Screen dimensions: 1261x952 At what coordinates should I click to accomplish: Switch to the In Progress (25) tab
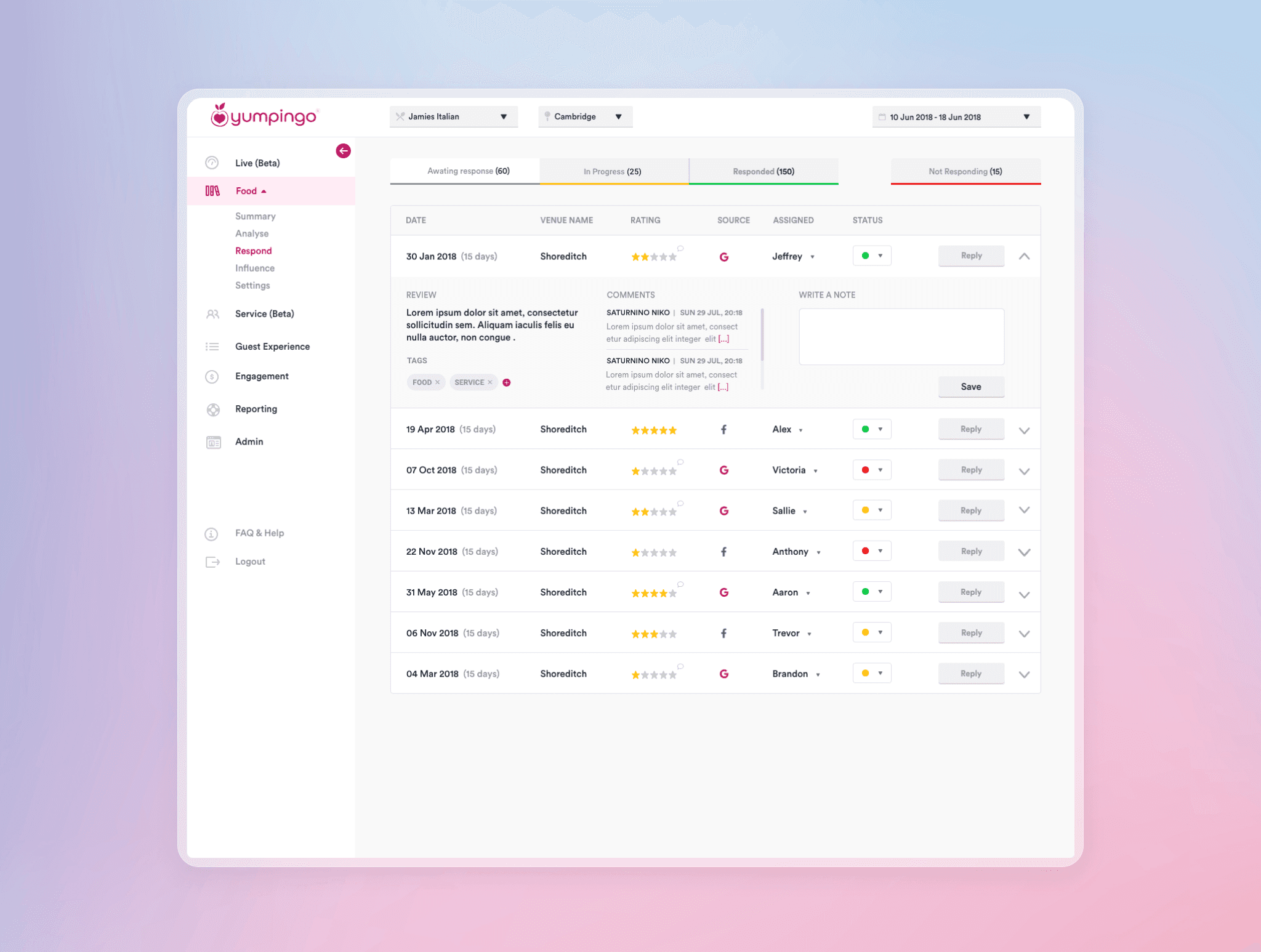click(613, 171)
